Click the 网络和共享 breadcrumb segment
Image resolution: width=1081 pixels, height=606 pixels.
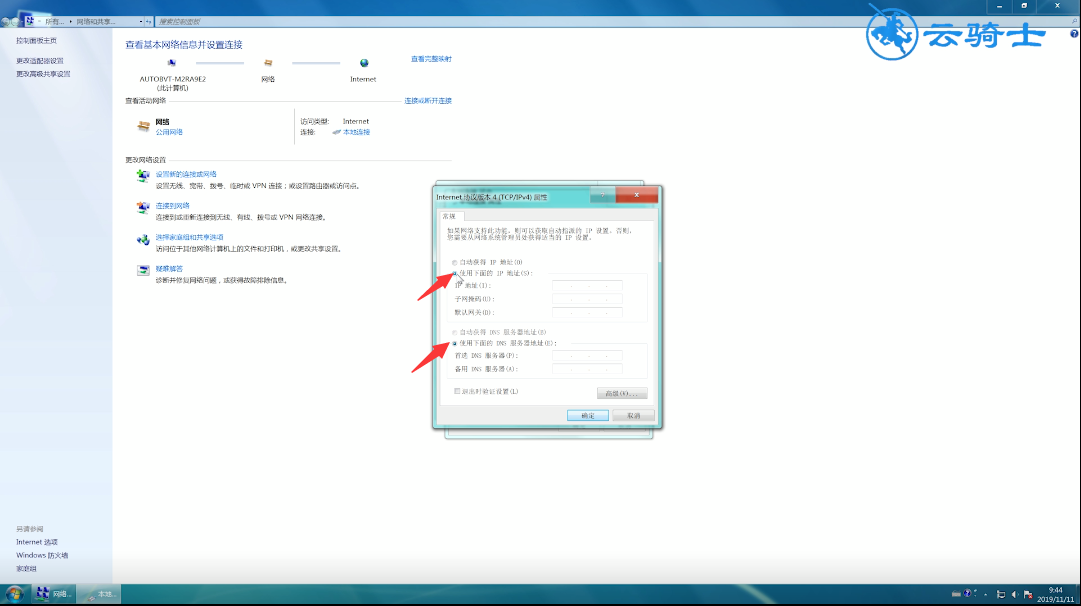click(x=96, y=21)
